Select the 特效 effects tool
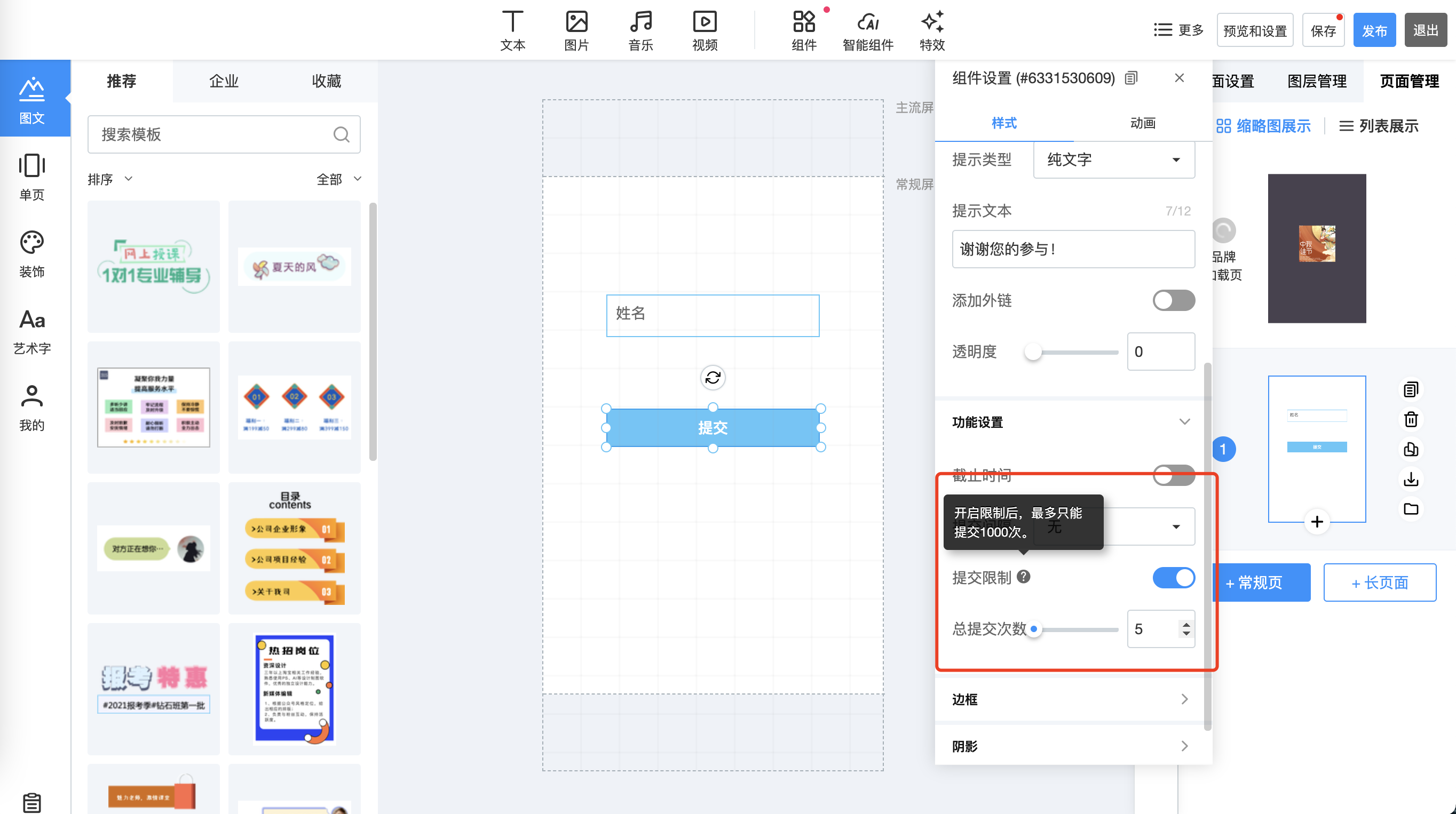Screen dimensions: 1456x814 (x=931, y=30)
